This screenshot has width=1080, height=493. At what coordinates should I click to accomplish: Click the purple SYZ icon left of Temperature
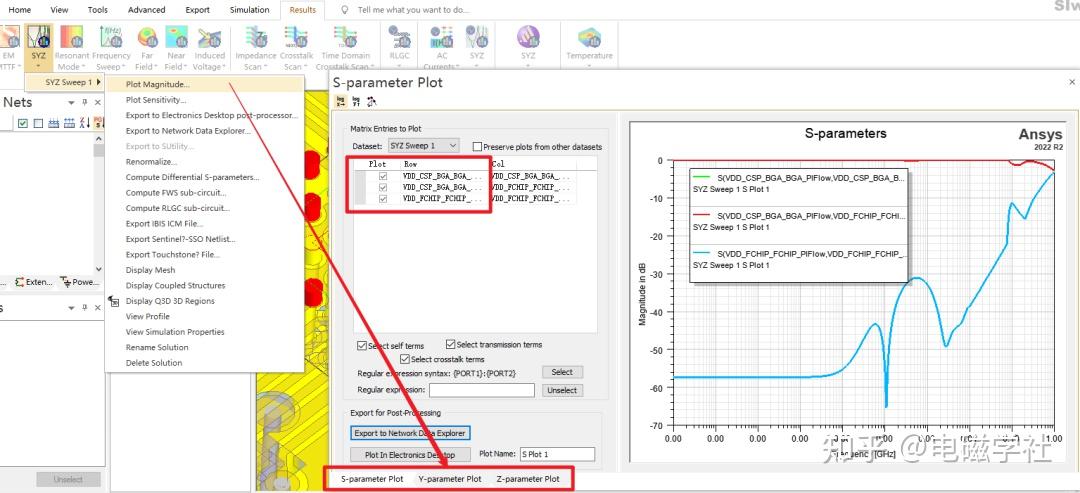pos(528,37)
